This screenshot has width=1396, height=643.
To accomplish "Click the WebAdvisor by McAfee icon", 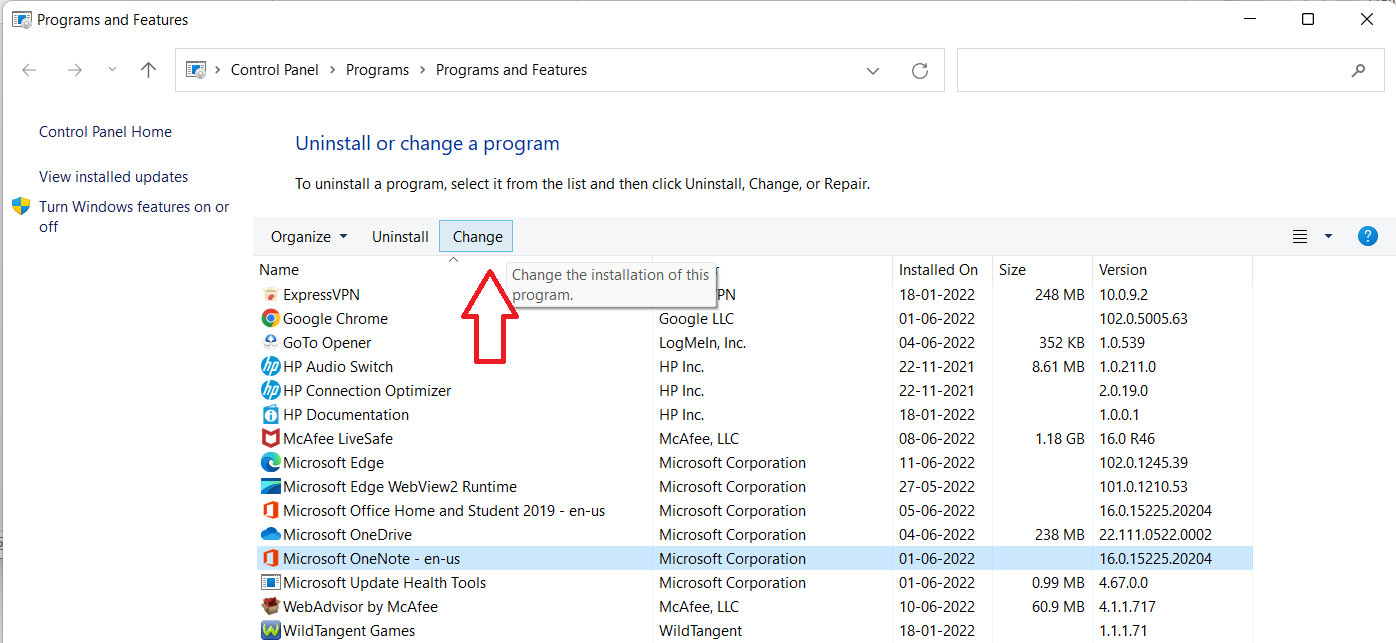I will (x=270, y=607).
